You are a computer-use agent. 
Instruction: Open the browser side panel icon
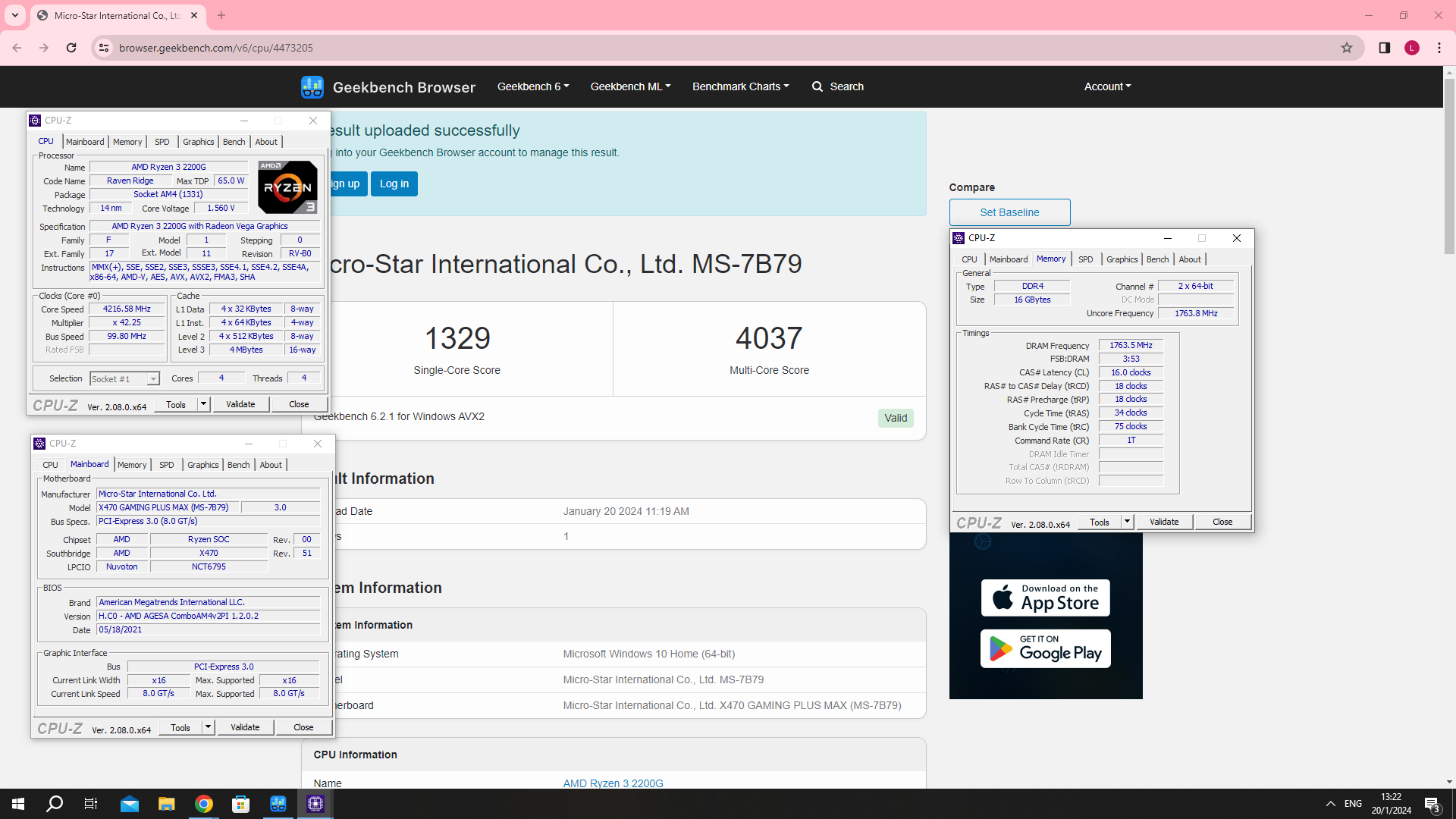click(1385, 48)
